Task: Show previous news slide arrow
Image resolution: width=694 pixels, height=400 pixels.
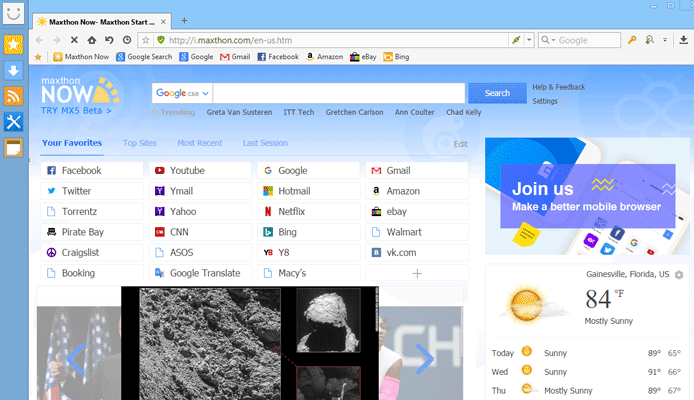Action: coord(76,359)
